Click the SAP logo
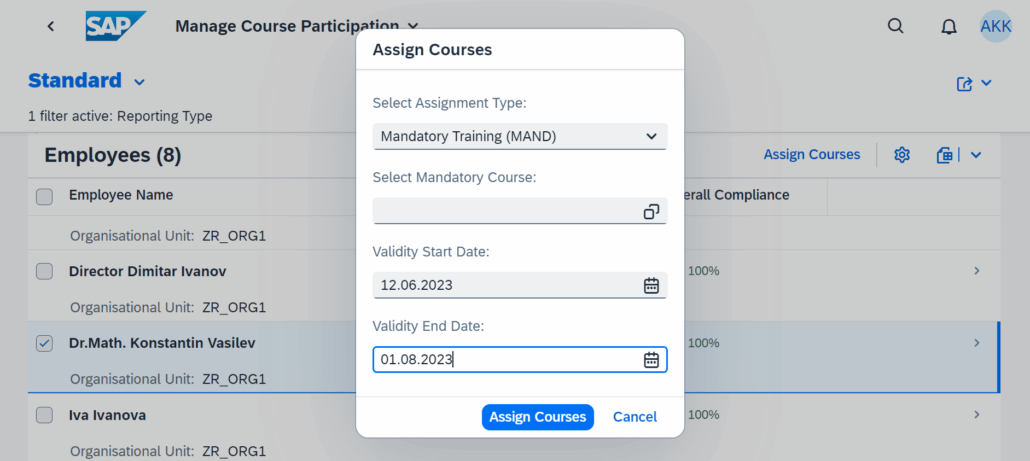Viewport: 1030px width, 461px height. pos(116,26)
